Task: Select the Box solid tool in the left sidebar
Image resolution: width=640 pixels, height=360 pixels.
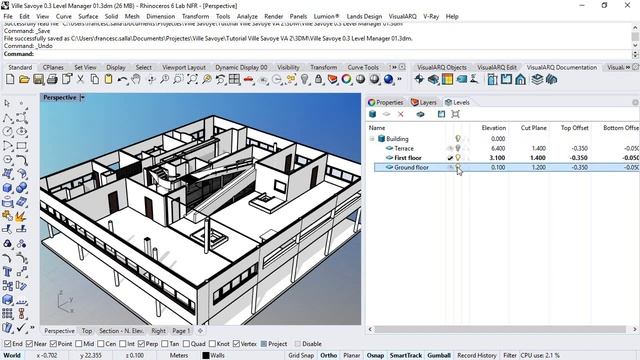Action: tap(8, 187)
